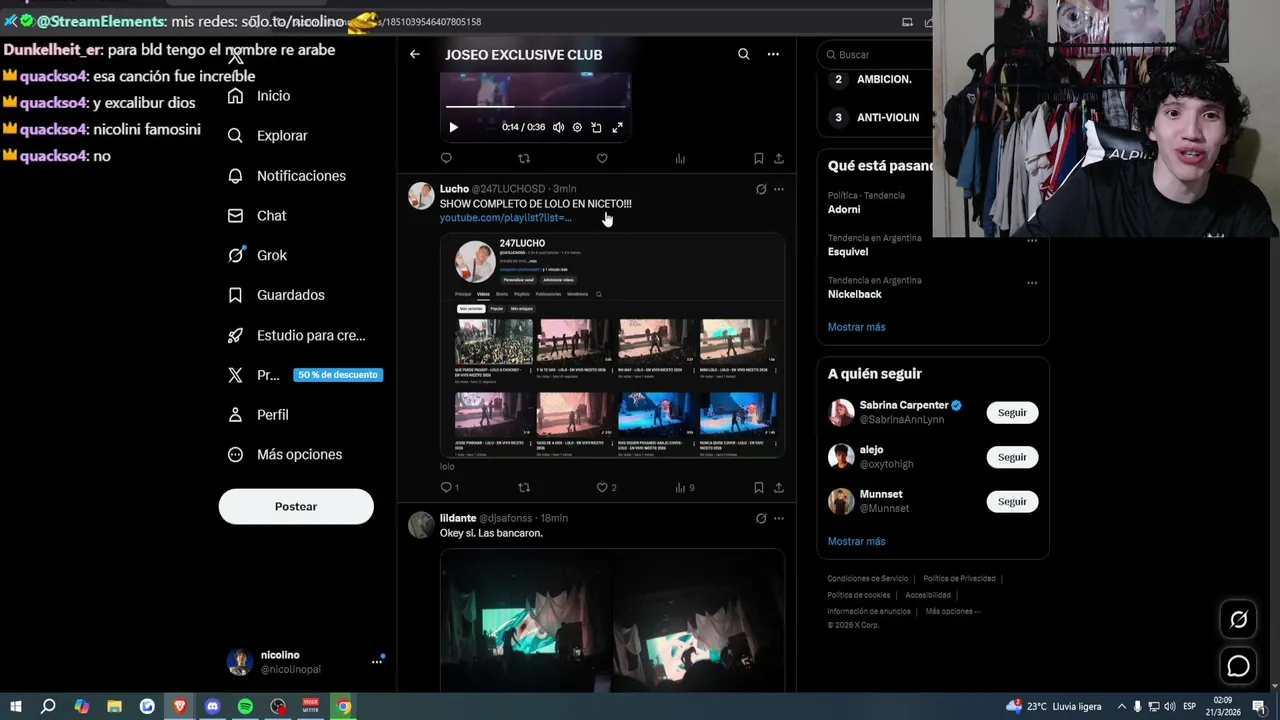Open the video player settings gear
The width and height of the screenshot is (1280, 720).
[577, 127]
